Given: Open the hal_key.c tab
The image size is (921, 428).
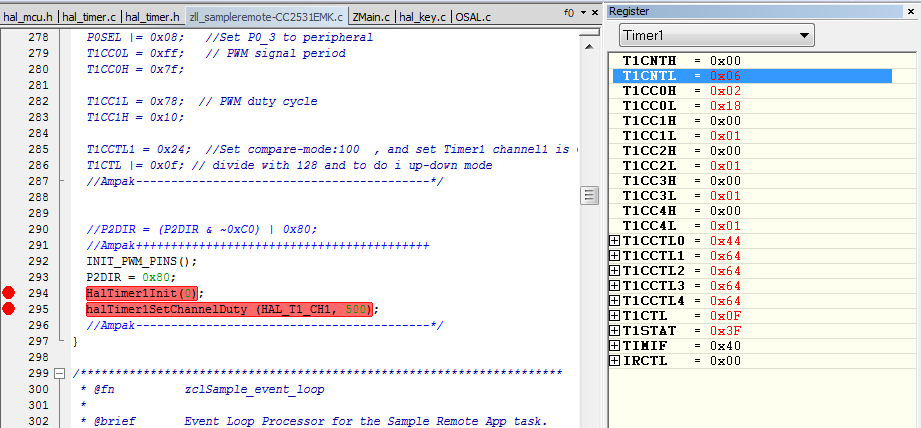Looking at the screenshot, I should click(422, 17).
